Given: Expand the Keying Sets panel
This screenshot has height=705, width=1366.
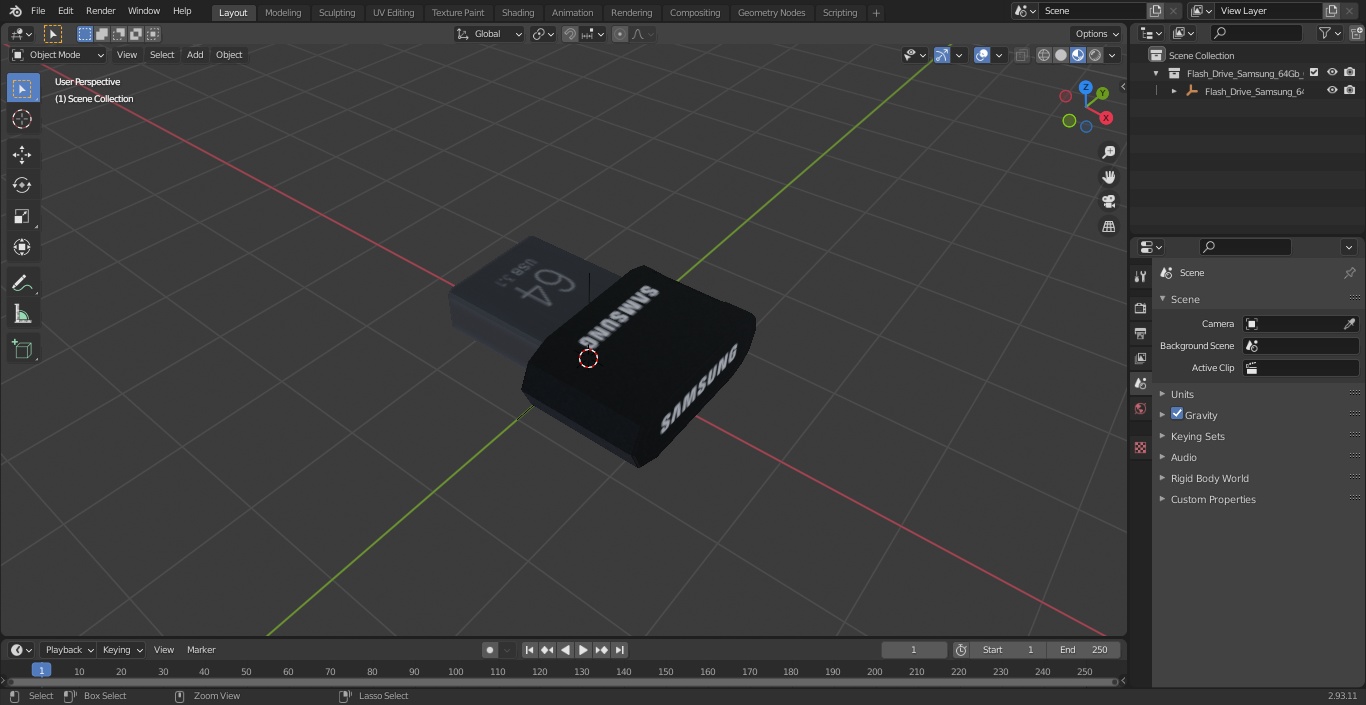Looking at the screenshot, I should click(x=1197, y=436).
